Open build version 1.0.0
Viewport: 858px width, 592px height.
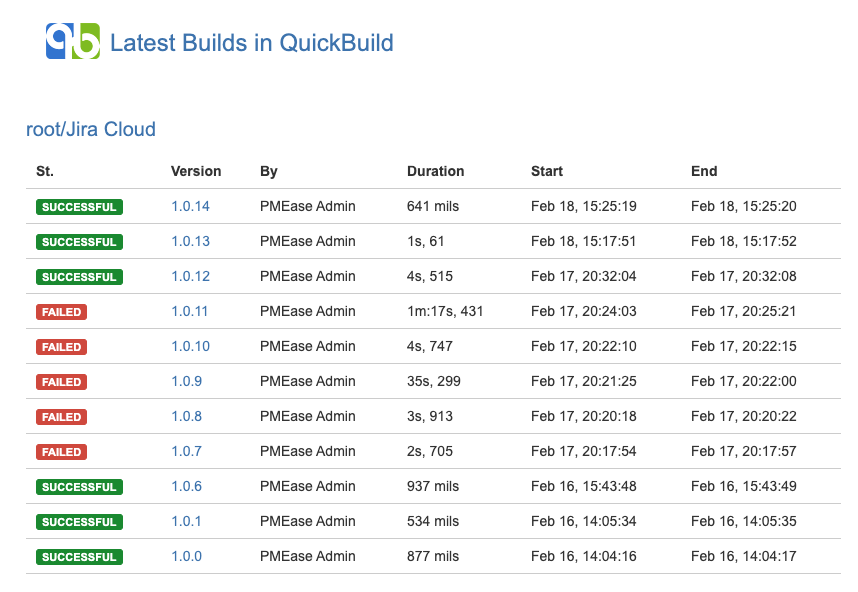(187, 556)
